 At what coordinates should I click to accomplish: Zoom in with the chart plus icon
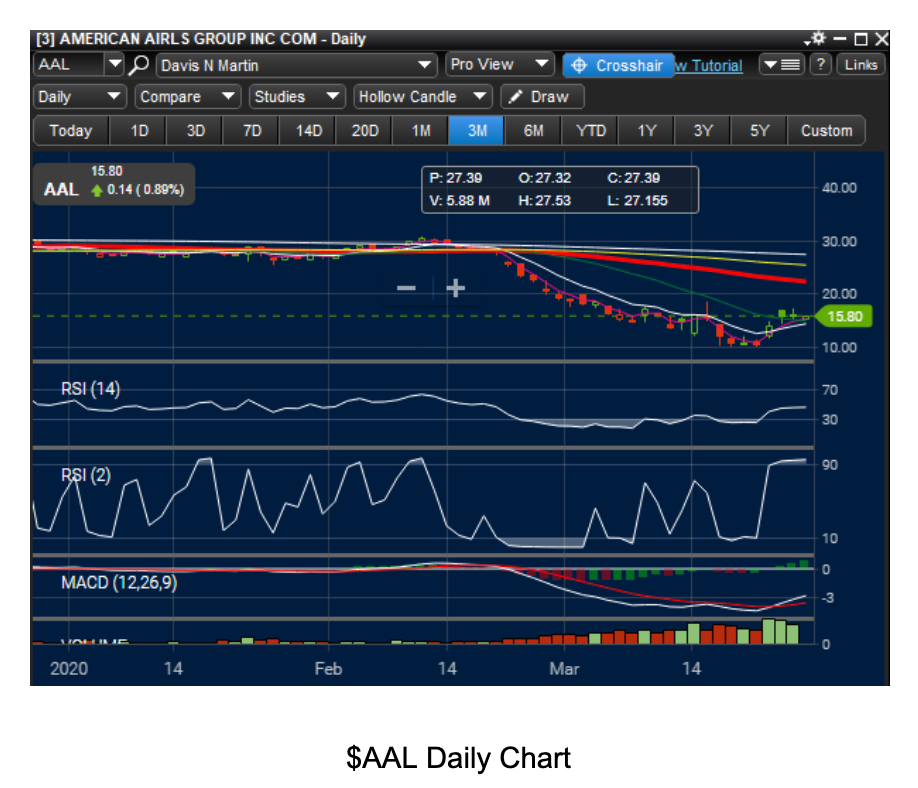pyautogui.click(x=455, y=288)
